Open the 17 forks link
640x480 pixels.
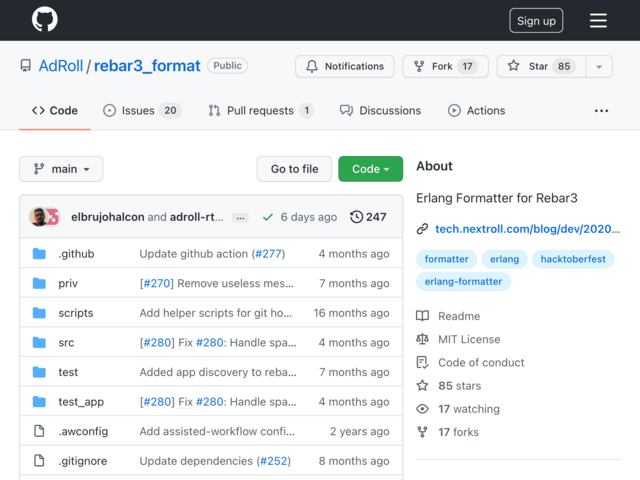click(458, 432)
